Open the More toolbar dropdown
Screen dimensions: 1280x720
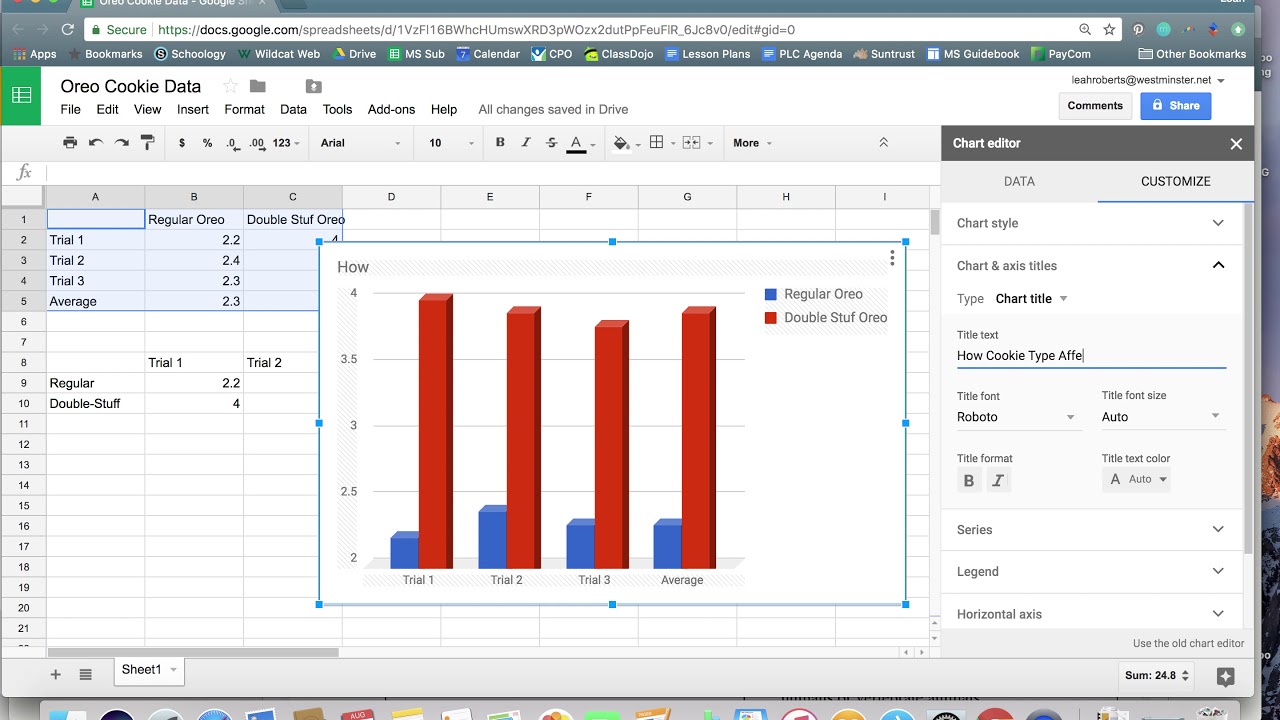point(752,143)
